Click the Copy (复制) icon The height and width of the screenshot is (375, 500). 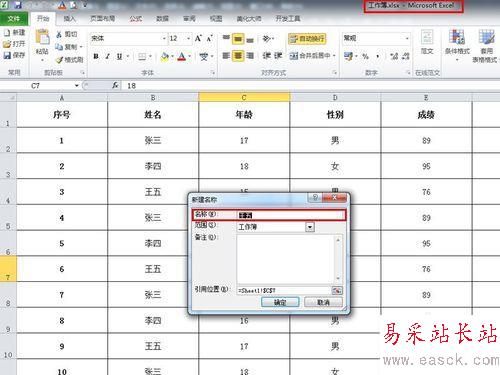[x=59, y=47]
